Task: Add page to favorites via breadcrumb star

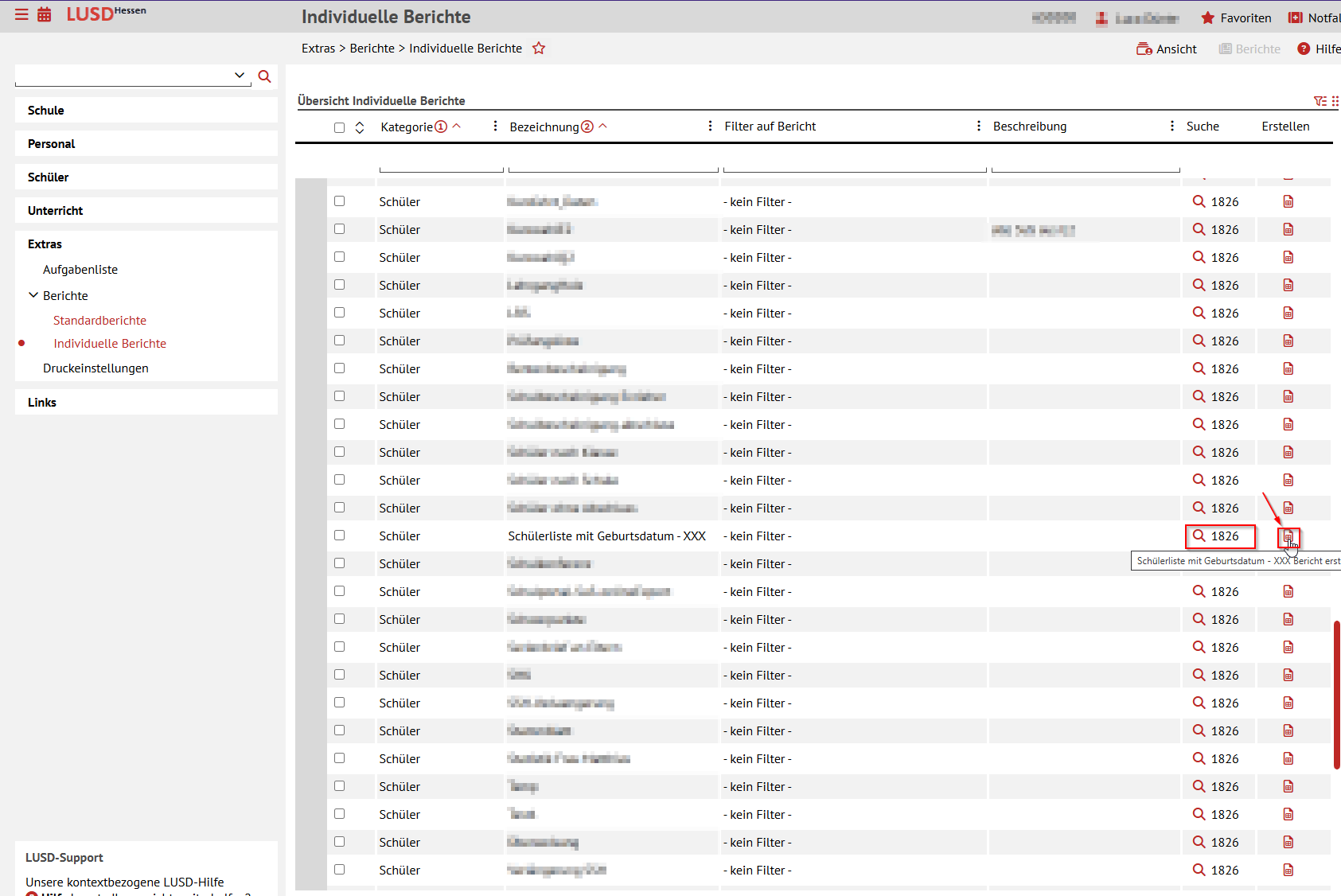Action: tap(539, 49)
